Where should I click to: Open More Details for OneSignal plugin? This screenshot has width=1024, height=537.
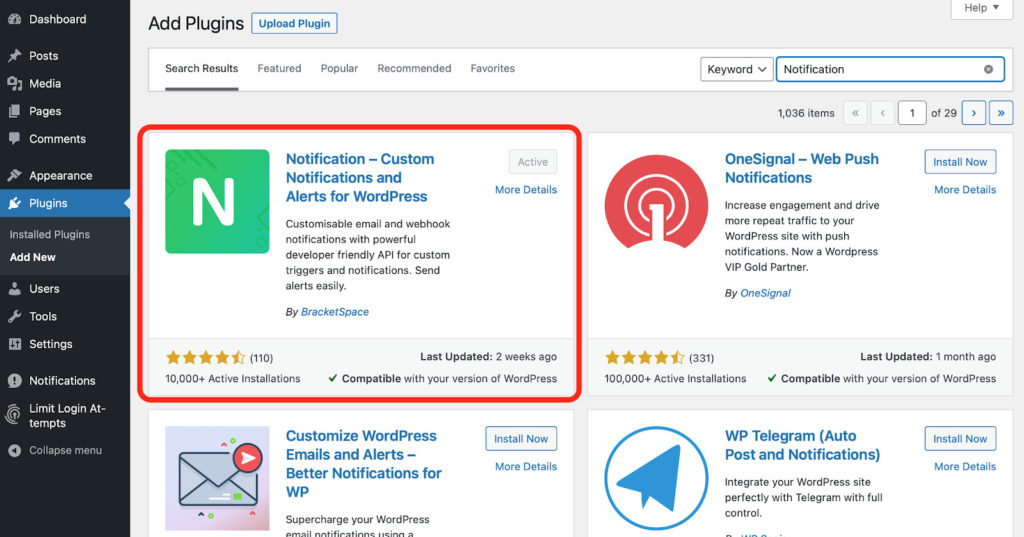pos(965,189)
